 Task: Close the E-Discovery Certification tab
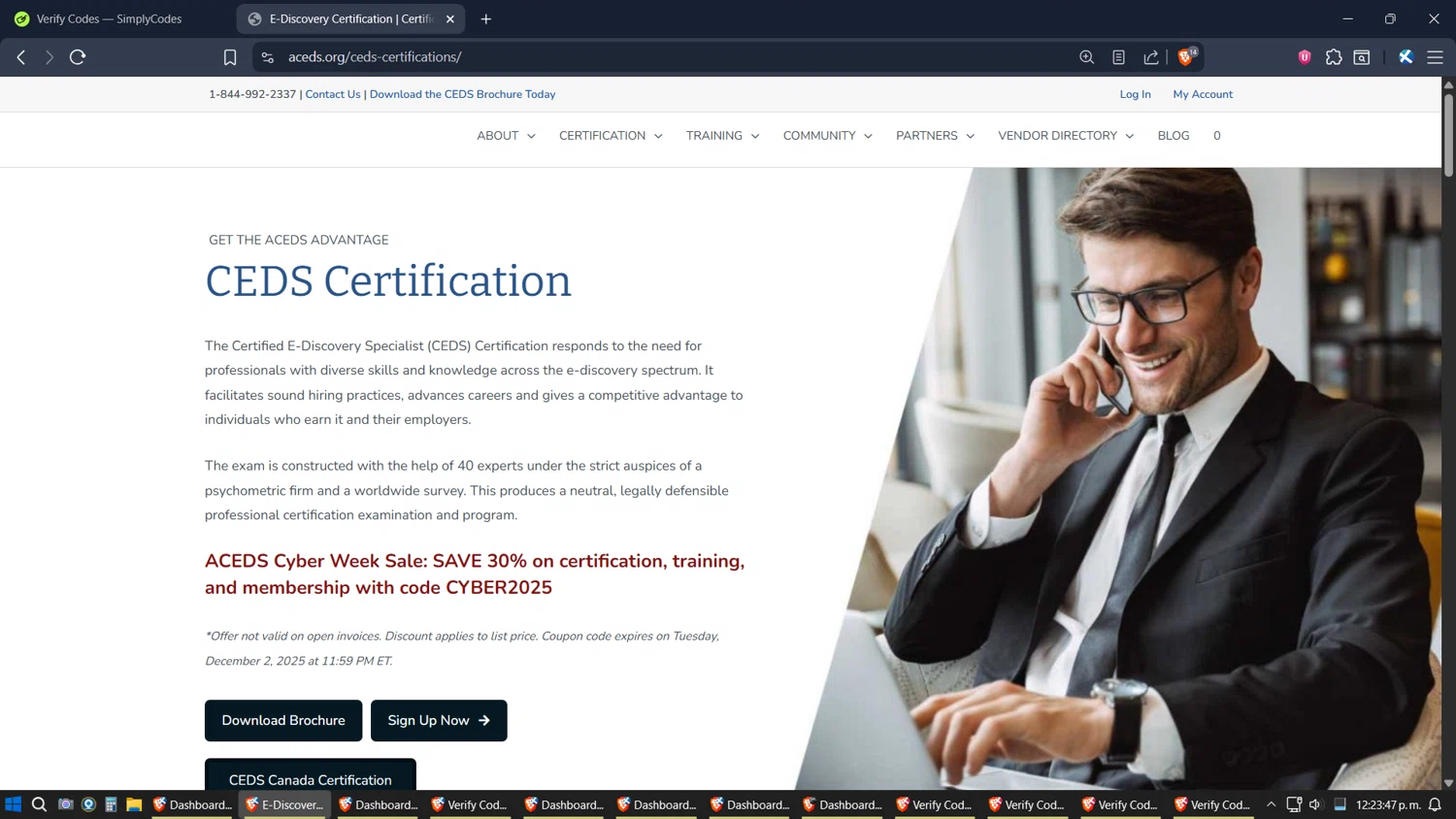[x=450, y=18]
